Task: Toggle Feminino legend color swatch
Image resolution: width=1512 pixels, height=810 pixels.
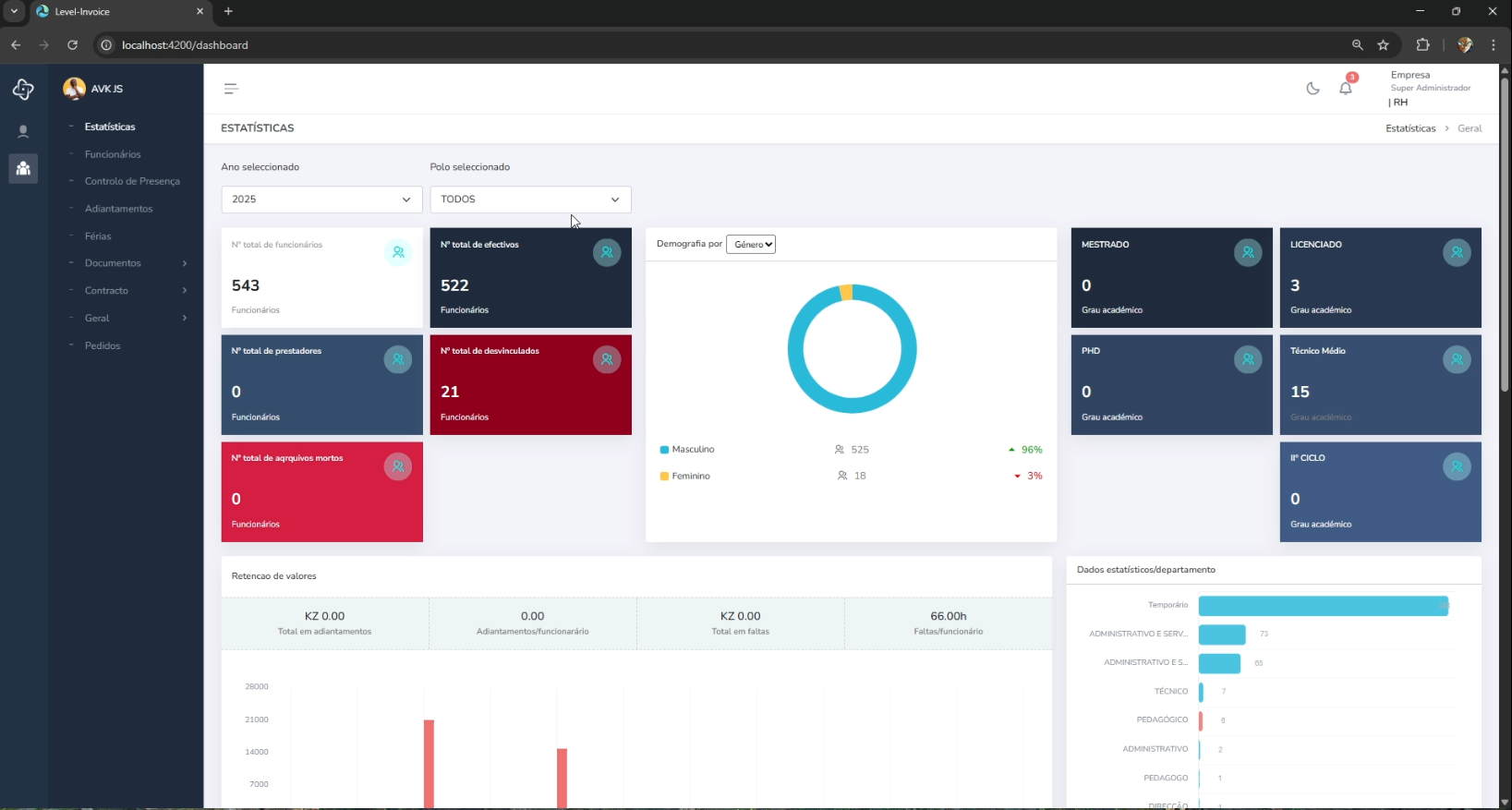Action: pos(664,477)
